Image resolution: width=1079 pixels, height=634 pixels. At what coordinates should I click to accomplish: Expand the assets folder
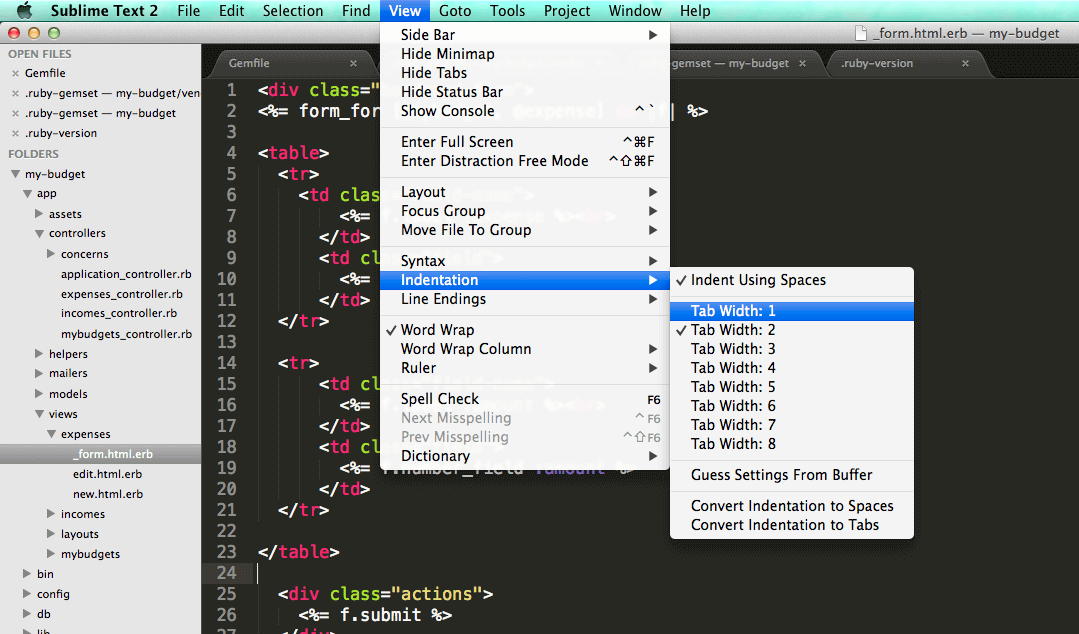(x=39, y=214)
